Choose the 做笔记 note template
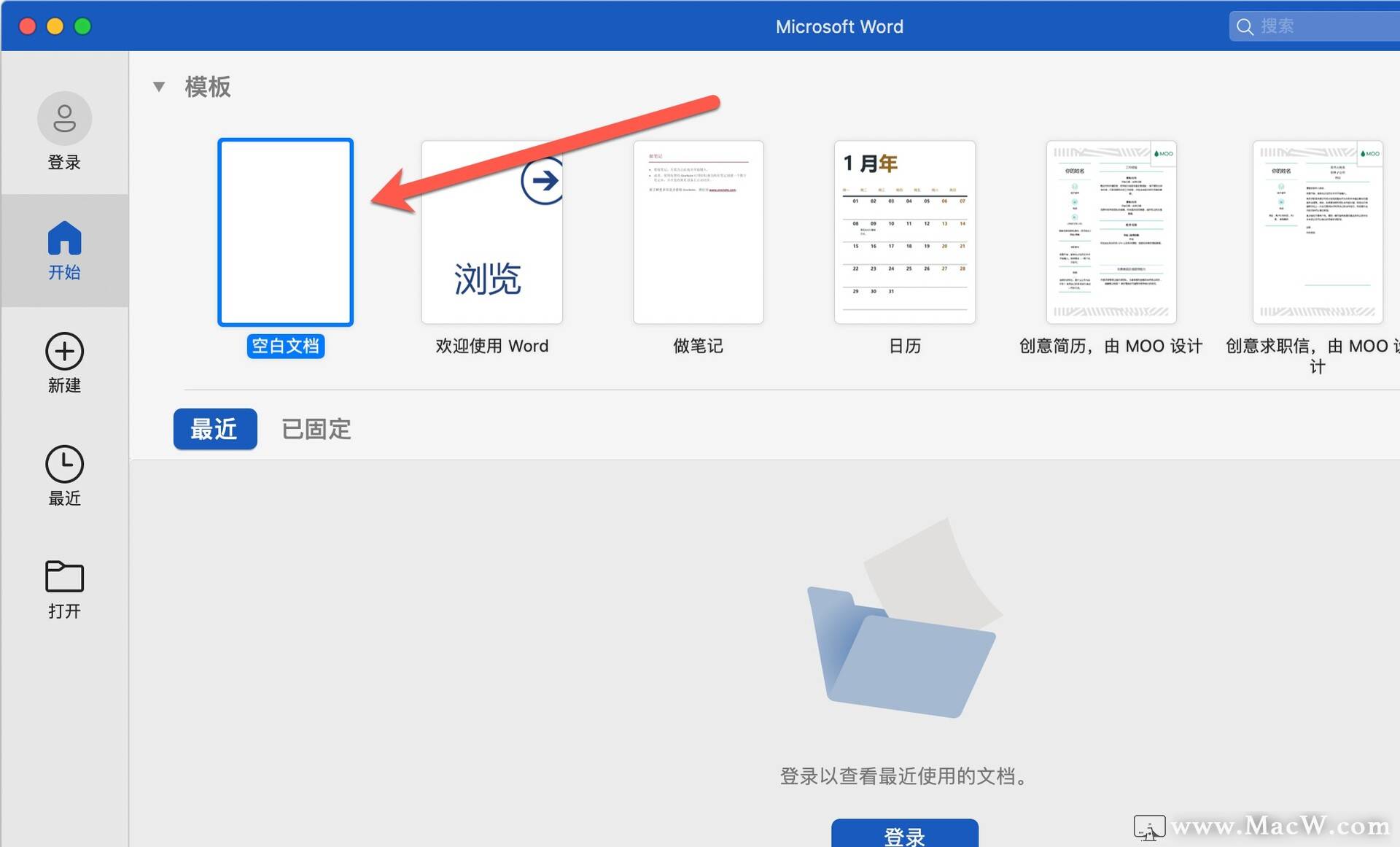1400x847 pixels. [699, 232]
